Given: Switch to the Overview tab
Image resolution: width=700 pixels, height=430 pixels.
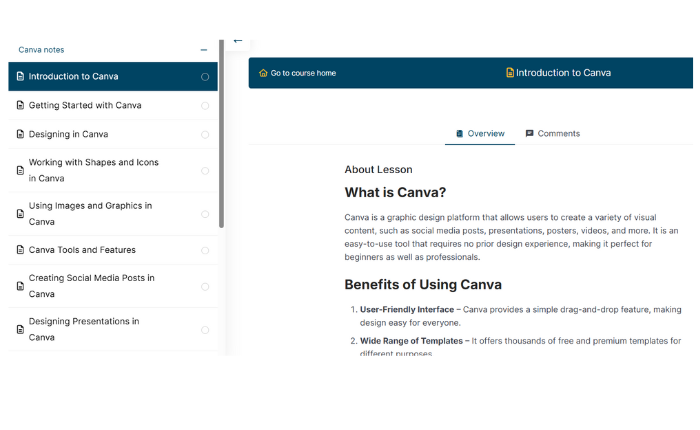Looking at the screenshot, I should (480, 134).
